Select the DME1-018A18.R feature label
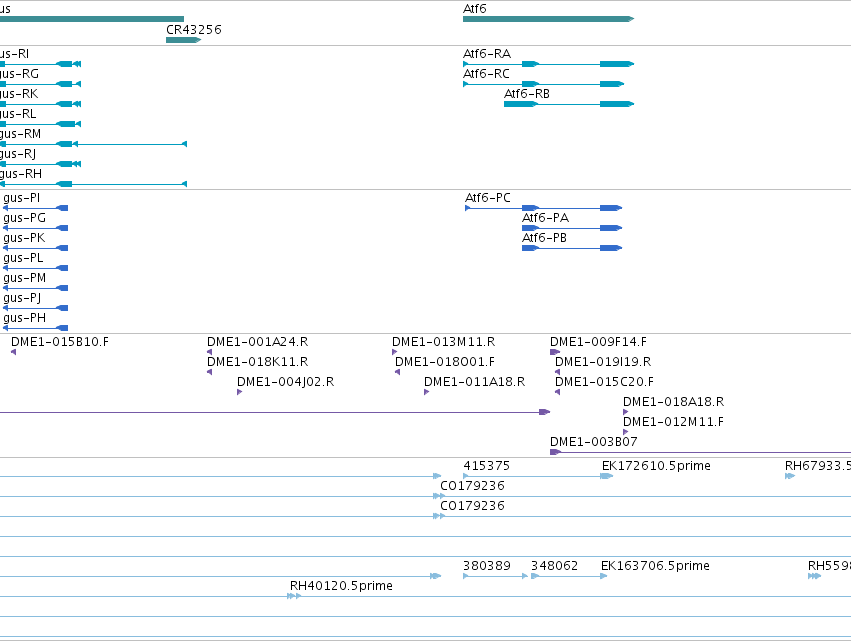The image size is (851, 641). [x=673, y=402]
